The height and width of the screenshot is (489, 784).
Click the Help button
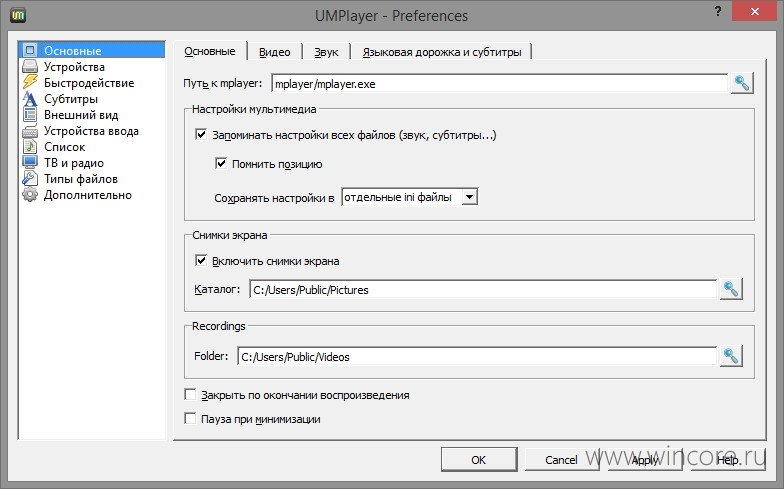(x=728, y=460)
